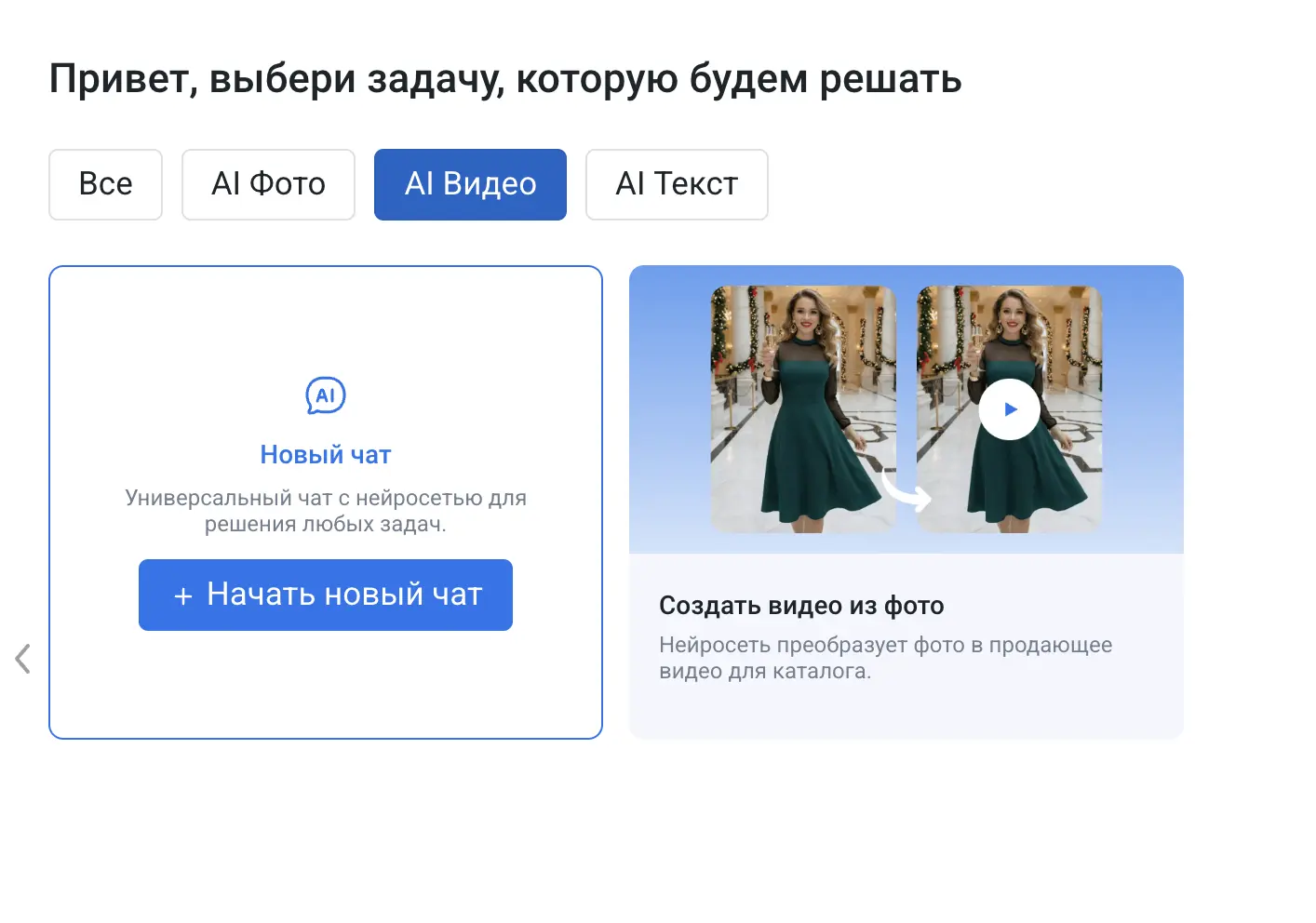The image size is (1316, 923).
Task: Select the highlighted "AI Видео" tab
Action: coord(470,184)
